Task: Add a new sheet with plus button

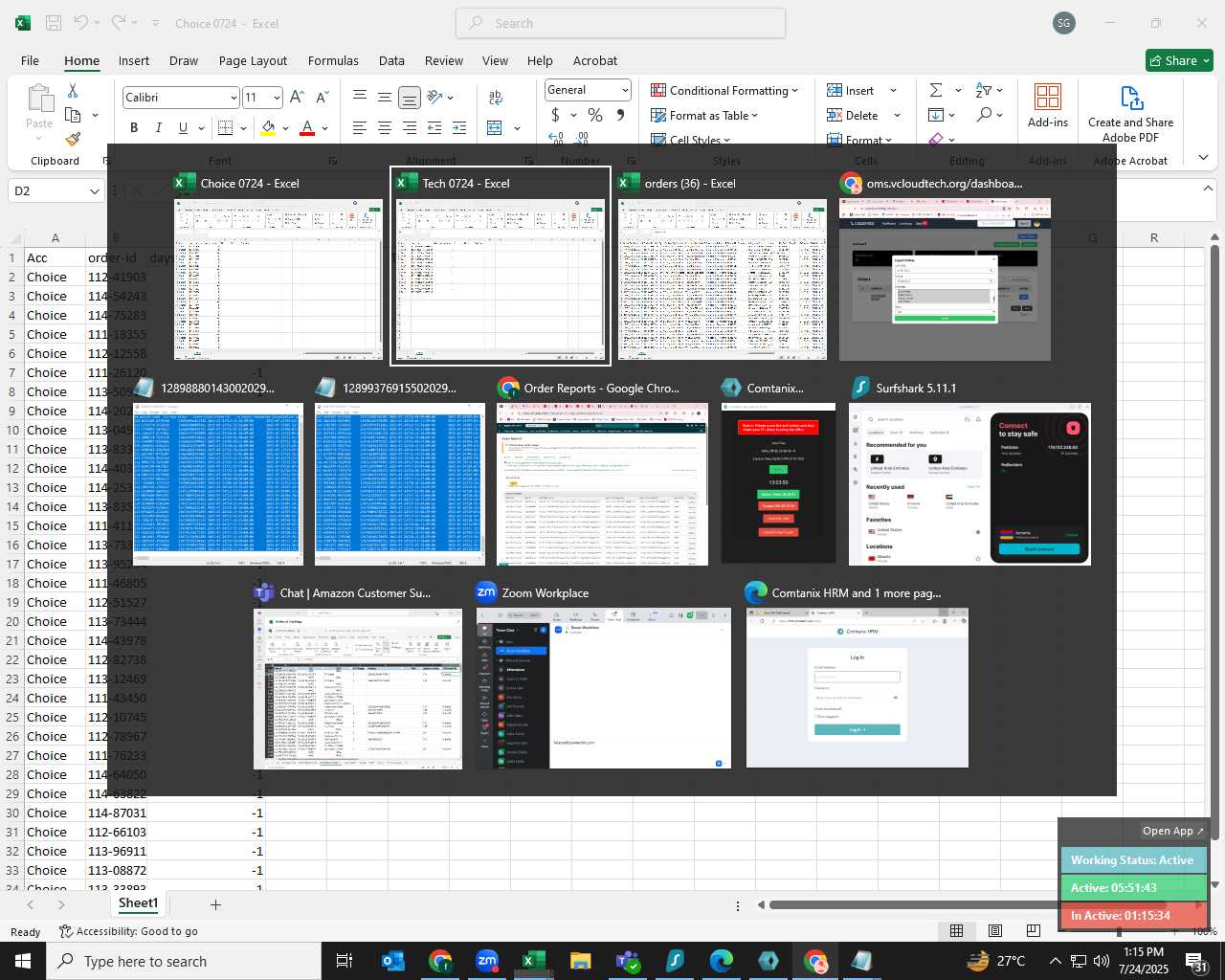Action: 215,904
